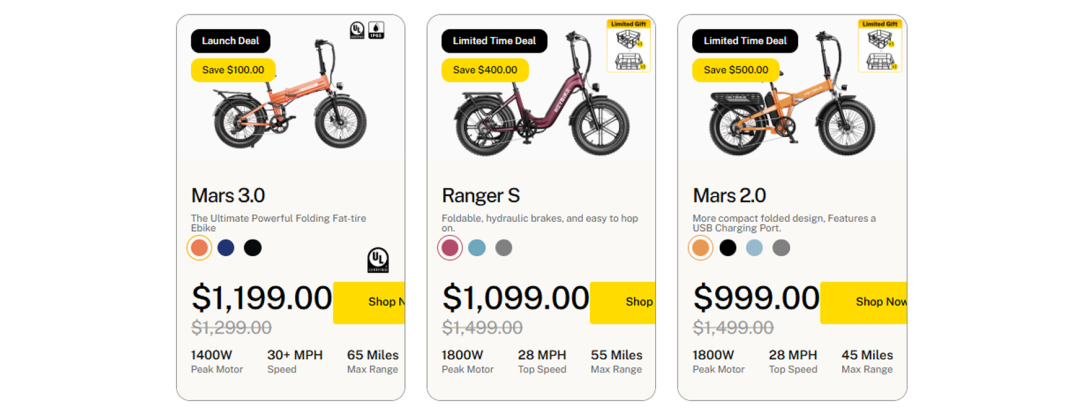Image resolution: width=1080 pixels, height=408 pixels.
Task: Open the Limited Gift basket icon on Ranger S
Action: coord(628,45)
